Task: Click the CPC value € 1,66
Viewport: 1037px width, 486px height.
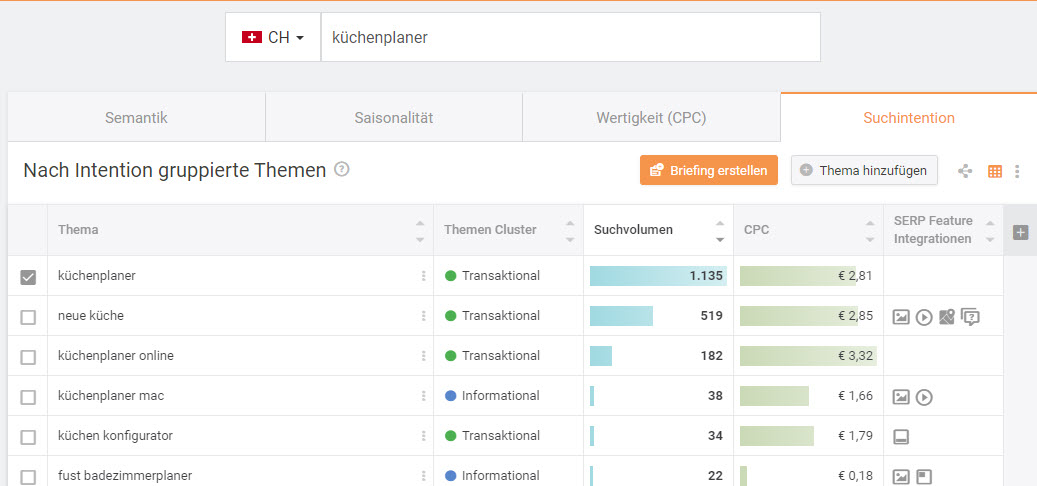Action: click(855, 396)
